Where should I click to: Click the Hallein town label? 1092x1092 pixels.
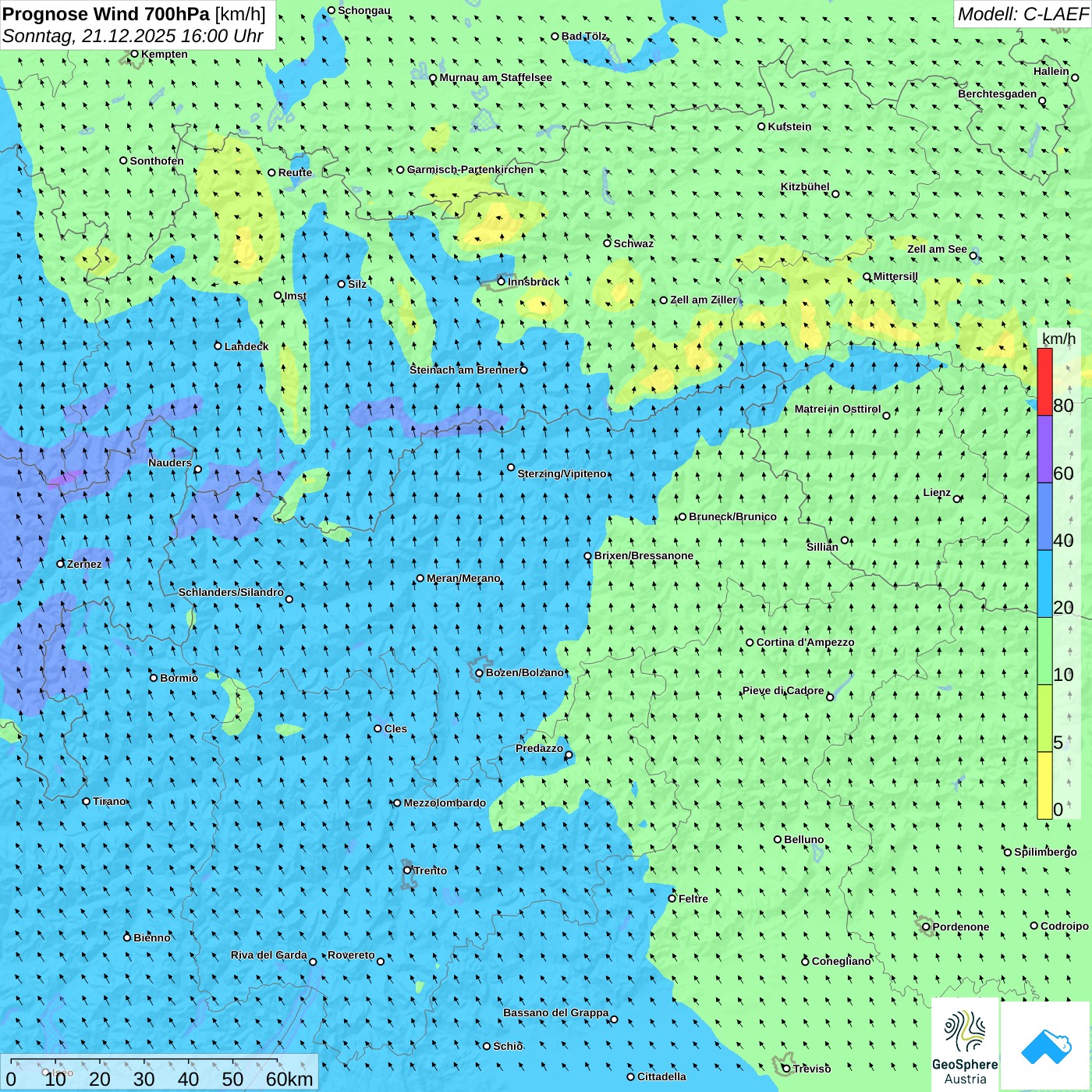1051,72
